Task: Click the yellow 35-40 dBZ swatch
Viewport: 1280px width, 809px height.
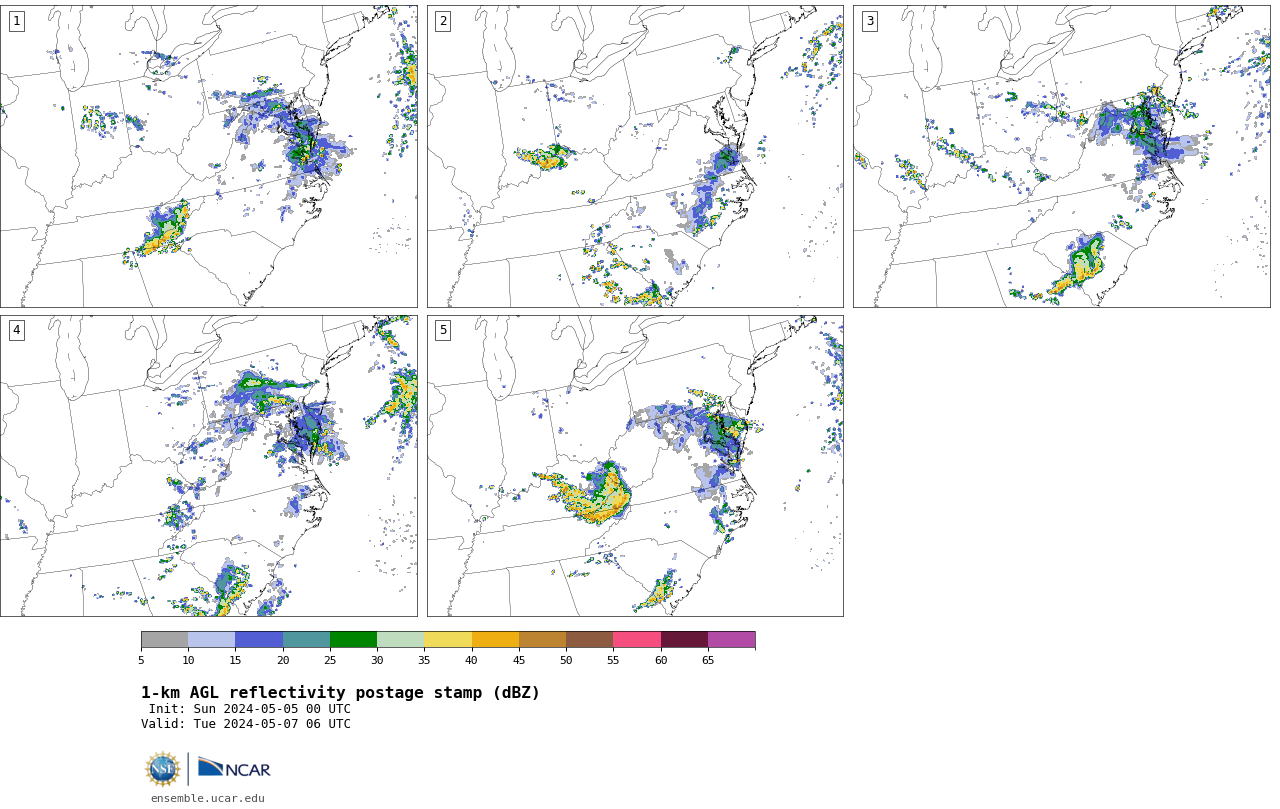Action: (x=448, y=640)
